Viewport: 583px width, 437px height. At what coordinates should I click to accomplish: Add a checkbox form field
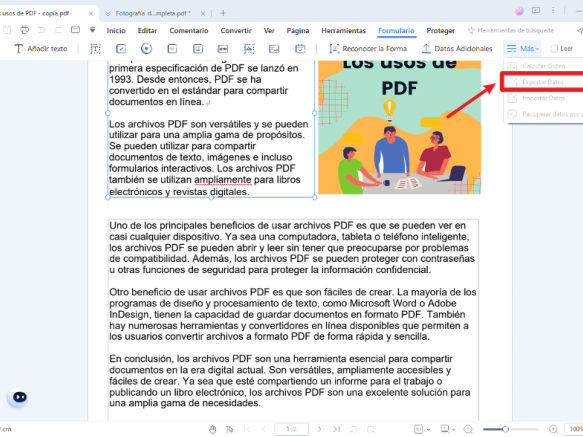click(121, 49)
